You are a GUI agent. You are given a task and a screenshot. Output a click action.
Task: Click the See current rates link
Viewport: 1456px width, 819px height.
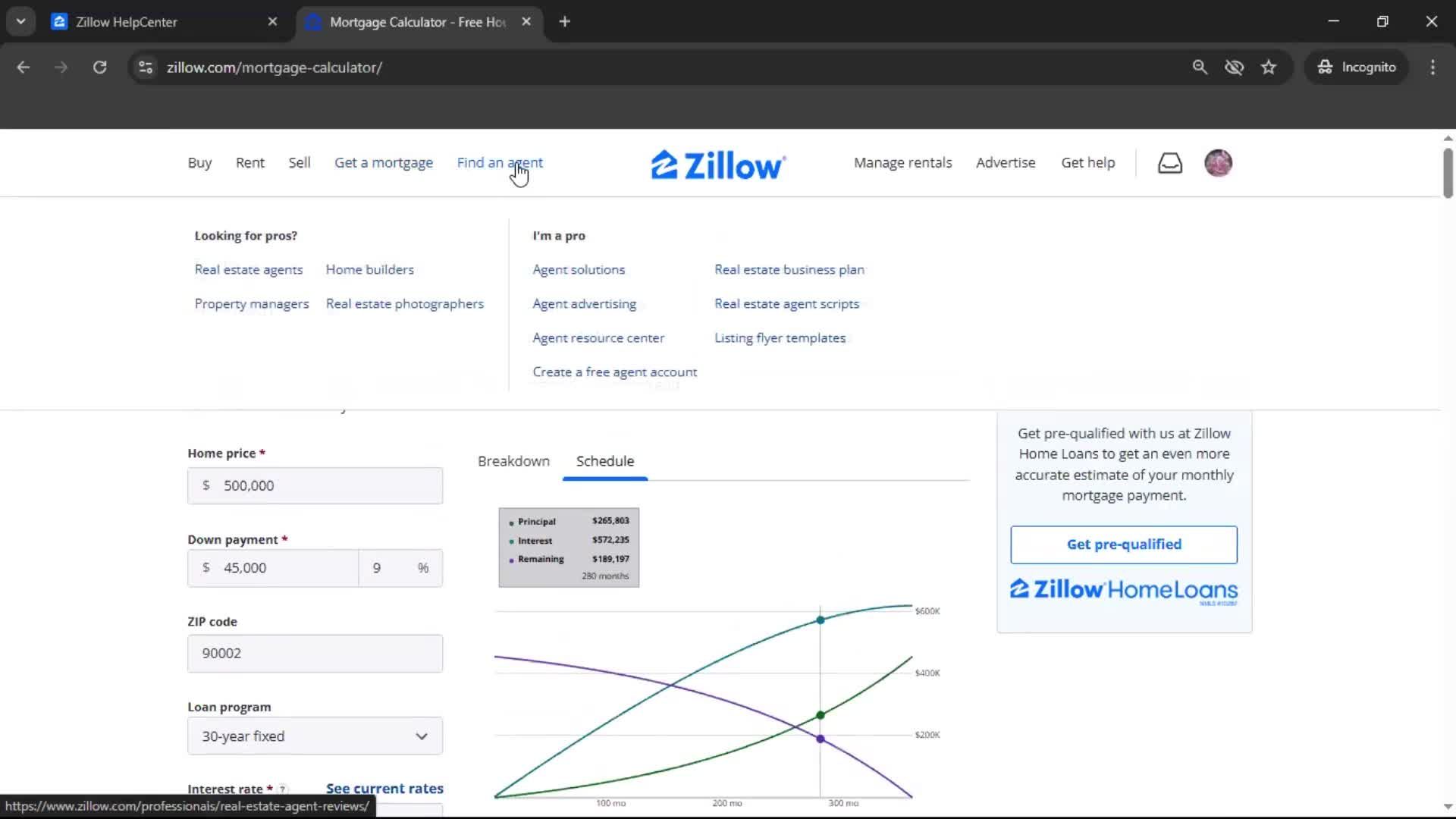coord(384,789)
